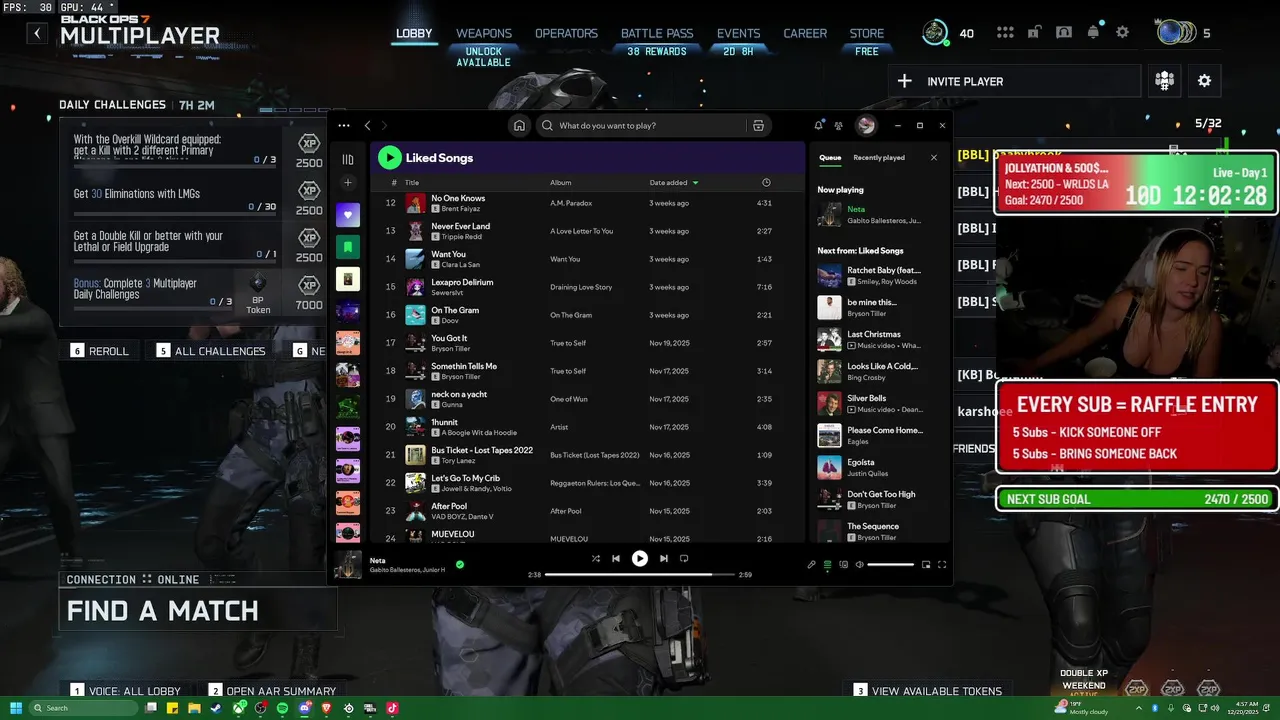Select song 'Never Ever Land' row
Viewport: 1280px width, 720px height.
(587, 231)
